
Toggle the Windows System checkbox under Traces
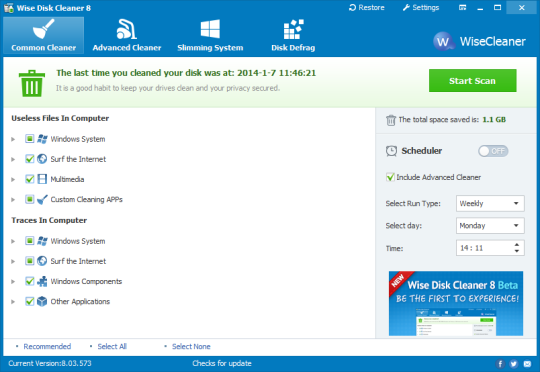pos(30,241)
